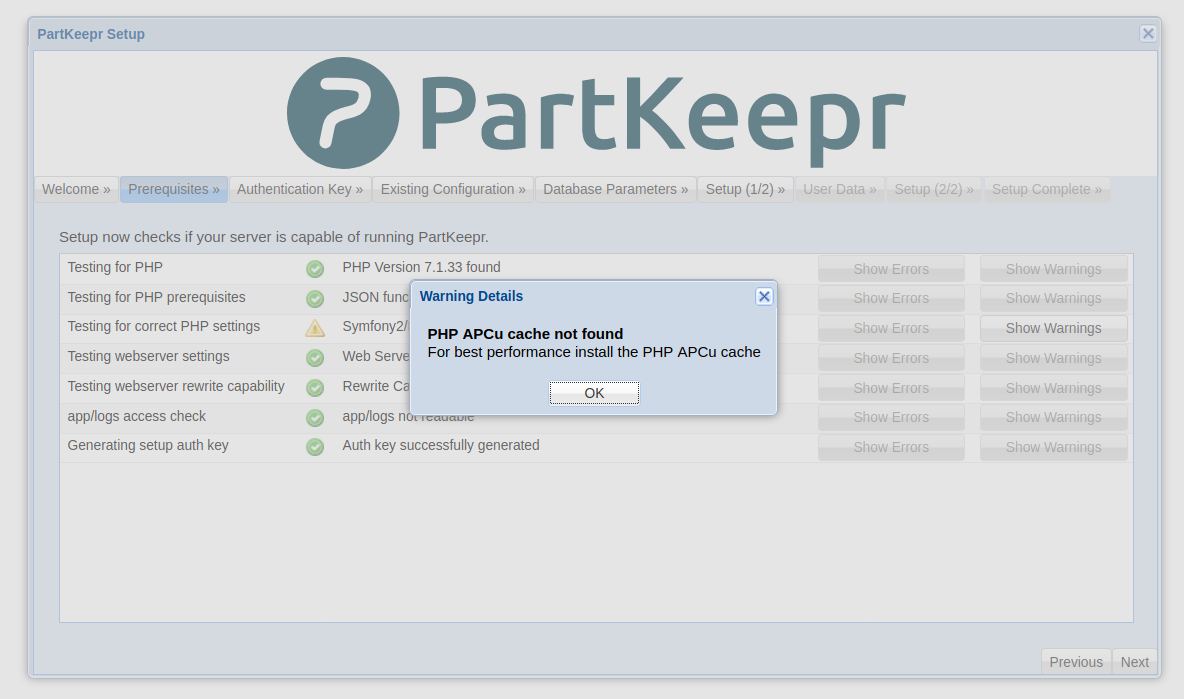Select 'Testing for PHP prerequisites' label
1184x699 pixels.
(x=156, y=297)
